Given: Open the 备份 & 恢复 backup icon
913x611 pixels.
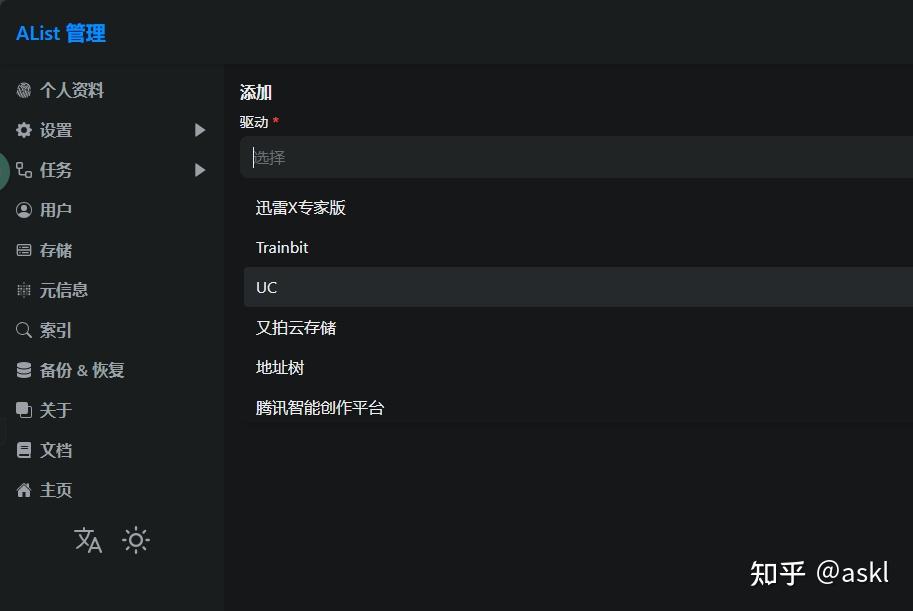Looking at the screenshot, I should [24, 370].
